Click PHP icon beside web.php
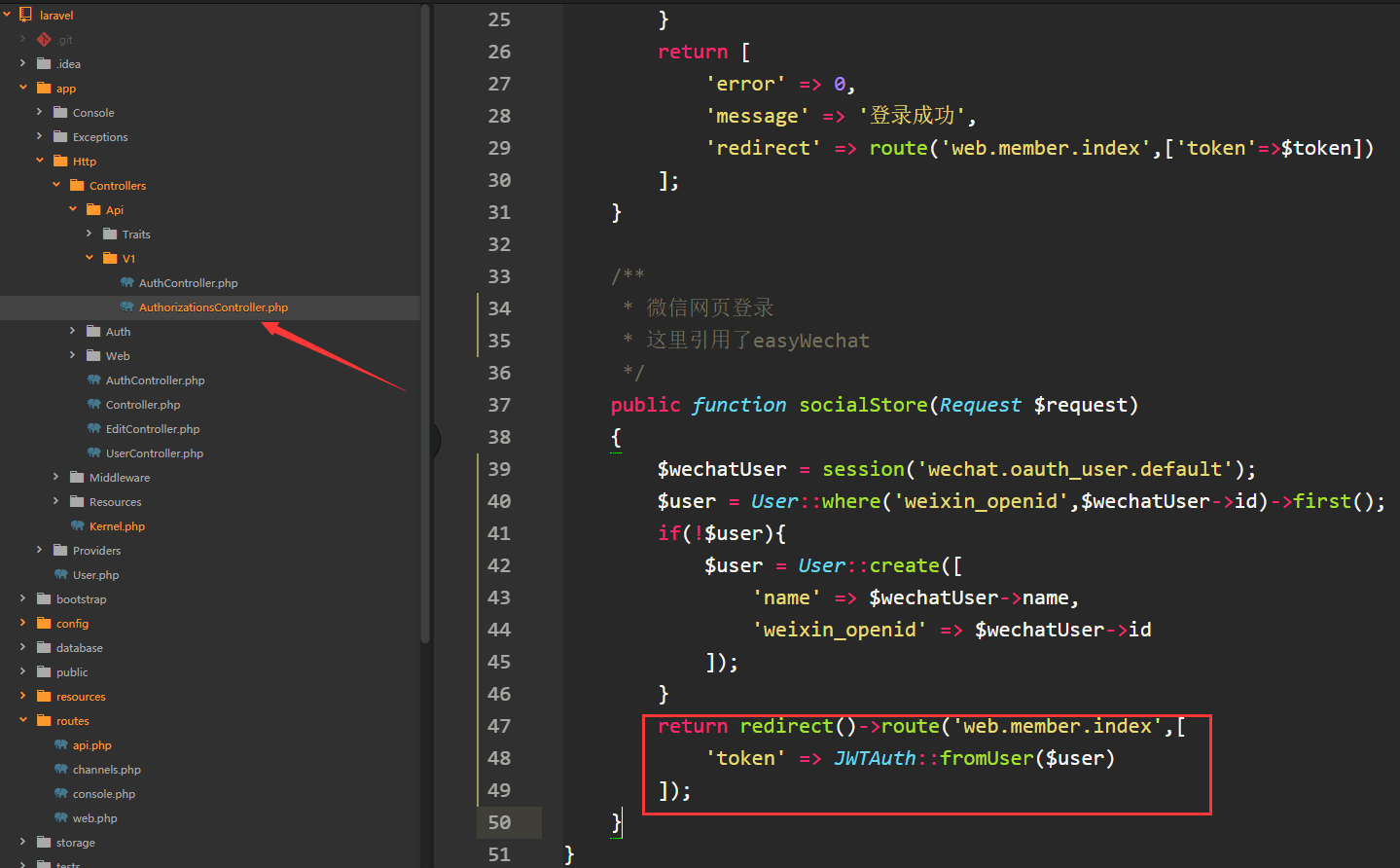This screenshot has width=1400, height=868. point(60,817)
